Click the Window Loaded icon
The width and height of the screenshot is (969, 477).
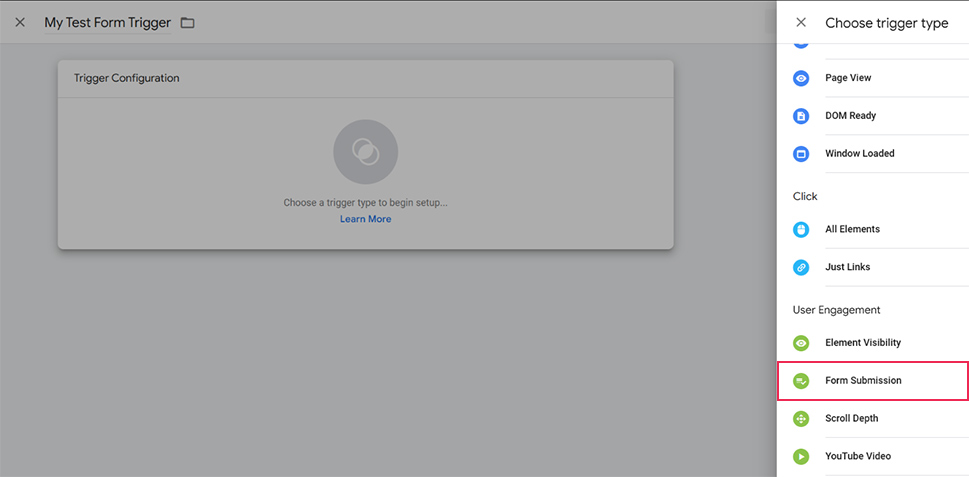click(x=801, y=154)
